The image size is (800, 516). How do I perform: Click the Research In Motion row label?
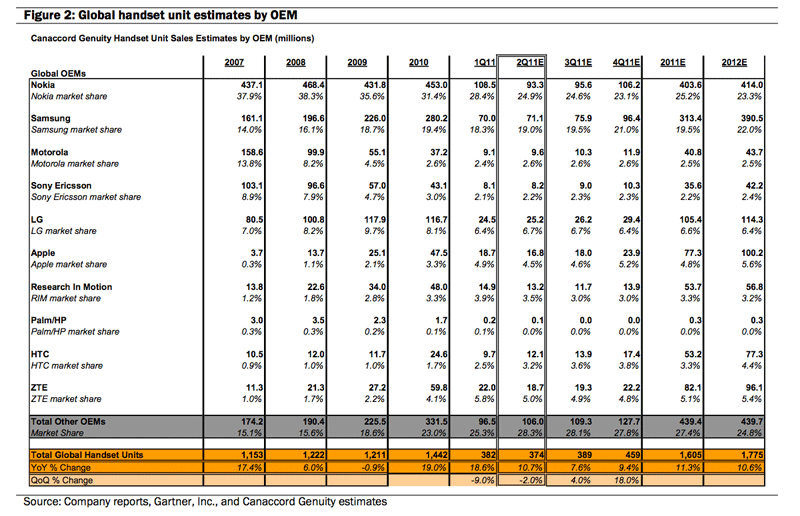coord(71,287)
